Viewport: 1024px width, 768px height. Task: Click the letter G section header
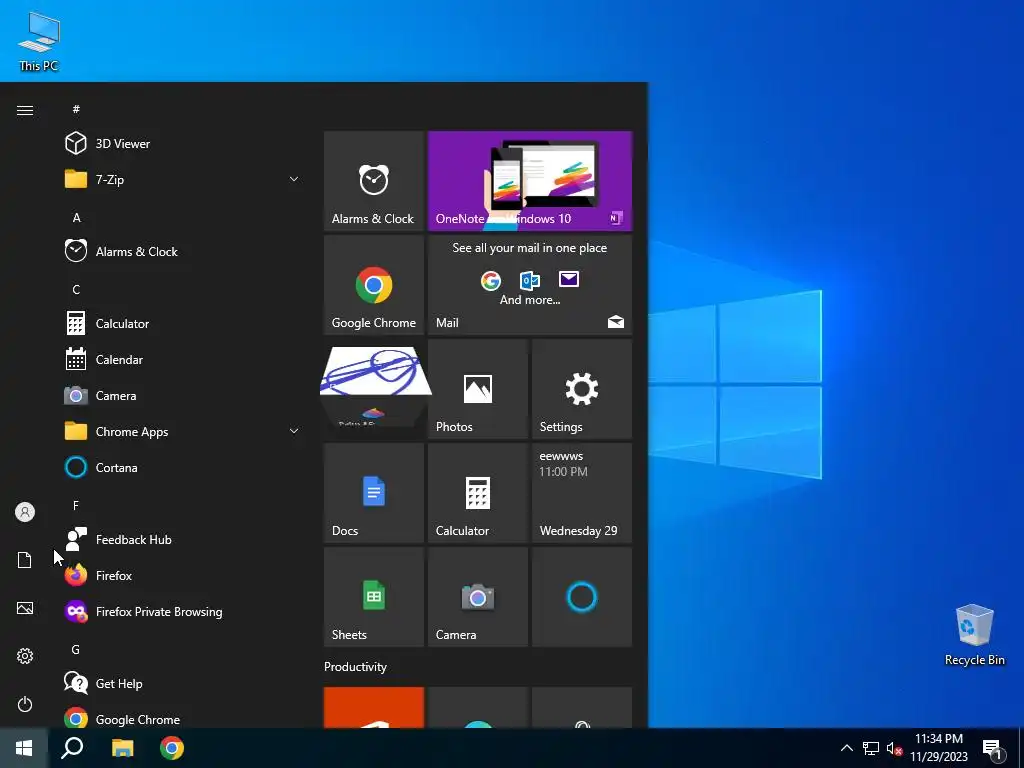76,649
